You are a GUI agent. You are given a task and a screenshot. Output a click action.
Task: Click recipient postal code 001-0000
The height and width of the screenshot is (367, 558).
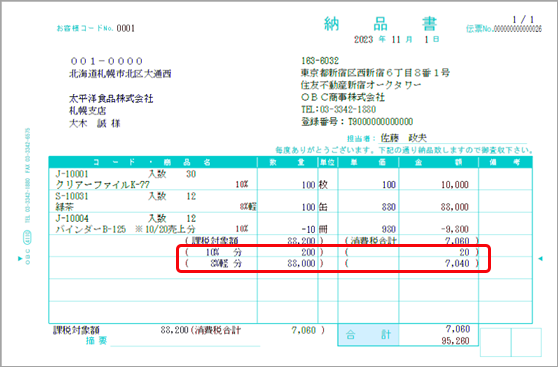106,61
